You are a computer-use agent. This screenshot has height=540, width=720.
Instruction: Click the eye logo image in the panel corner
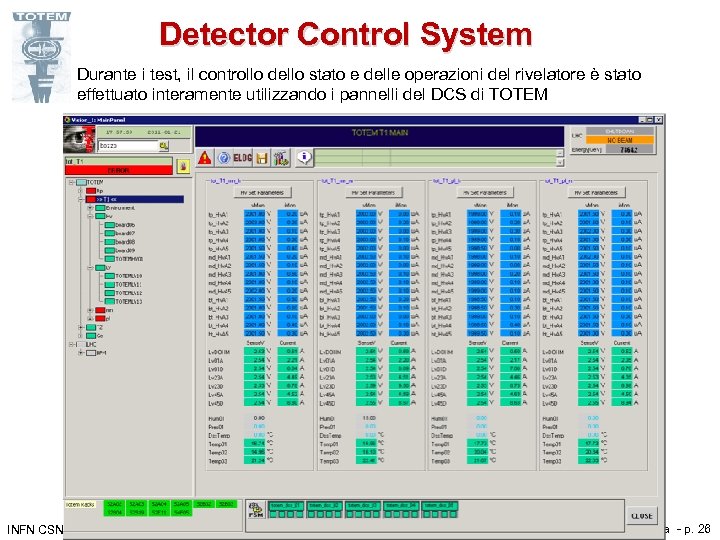79,139
